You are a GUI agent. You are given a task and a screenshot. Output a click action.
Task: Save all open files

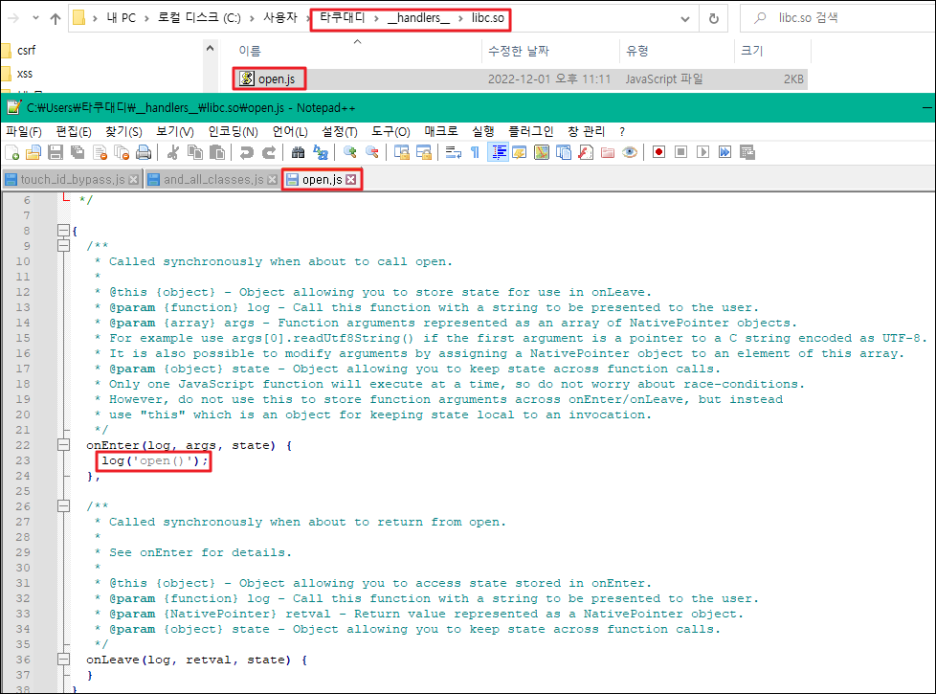click(x=78, y=153)
